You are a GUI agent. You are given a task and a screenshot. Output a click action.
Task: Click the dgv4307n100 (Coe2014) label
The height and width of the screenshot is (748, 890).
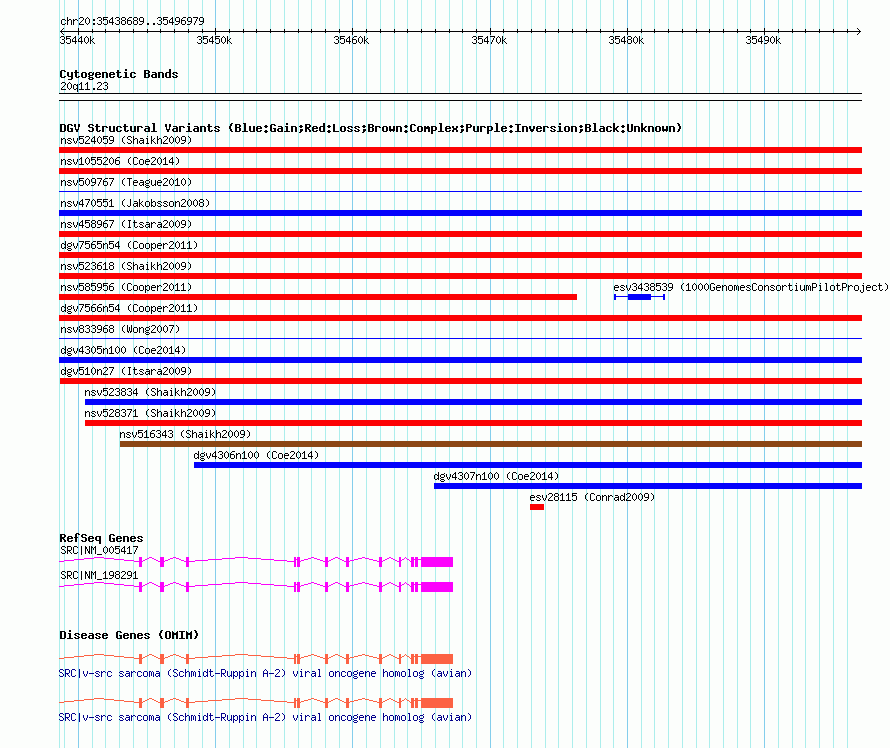click(496, 476)
